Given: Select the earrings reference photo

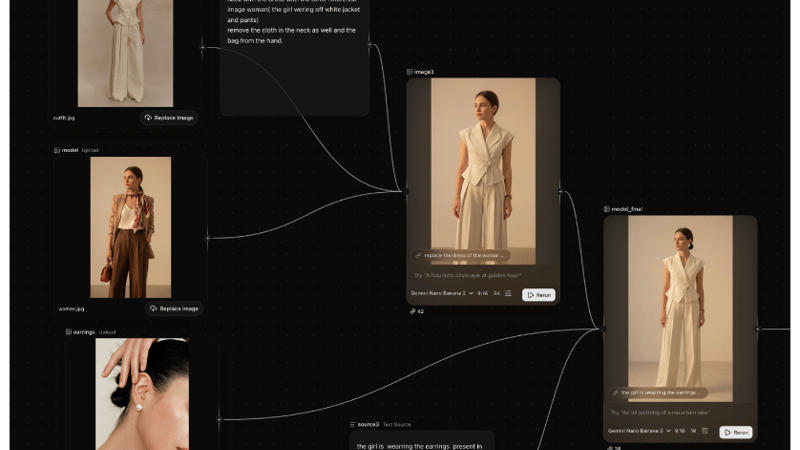Looking at the screenshot, I should (x=142, y=394).
